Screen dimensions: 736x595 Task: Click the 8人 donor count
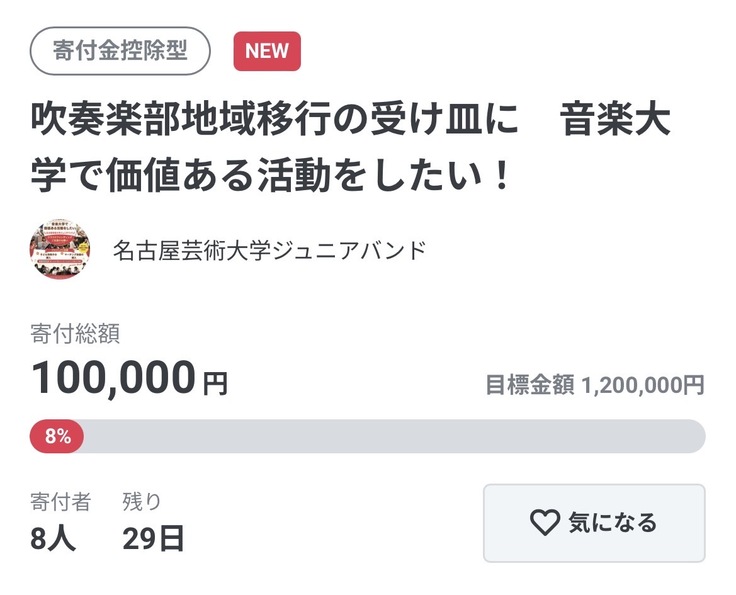[x=53, y=538]
